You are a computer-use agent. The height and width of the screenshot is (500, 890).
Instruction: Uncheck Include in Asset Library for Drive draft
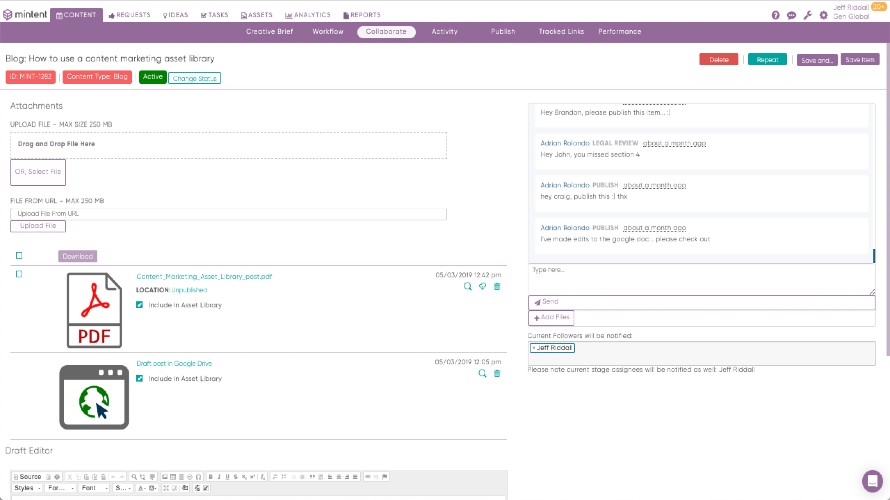click(139, 379)
